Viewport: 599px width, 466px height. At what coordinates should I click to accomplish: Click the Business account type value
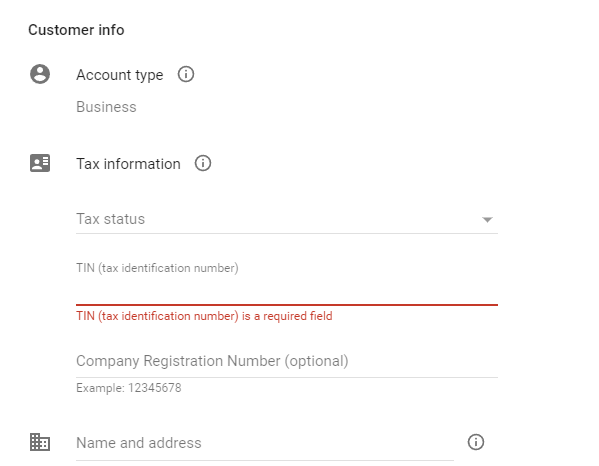tap(106, 107)
